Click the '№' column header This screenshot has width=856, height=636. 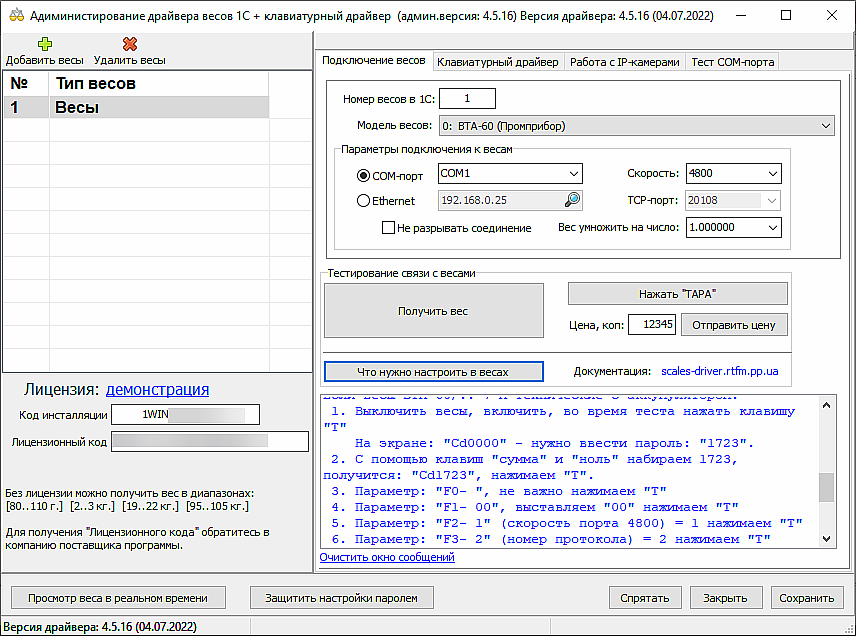coord(27,84)
